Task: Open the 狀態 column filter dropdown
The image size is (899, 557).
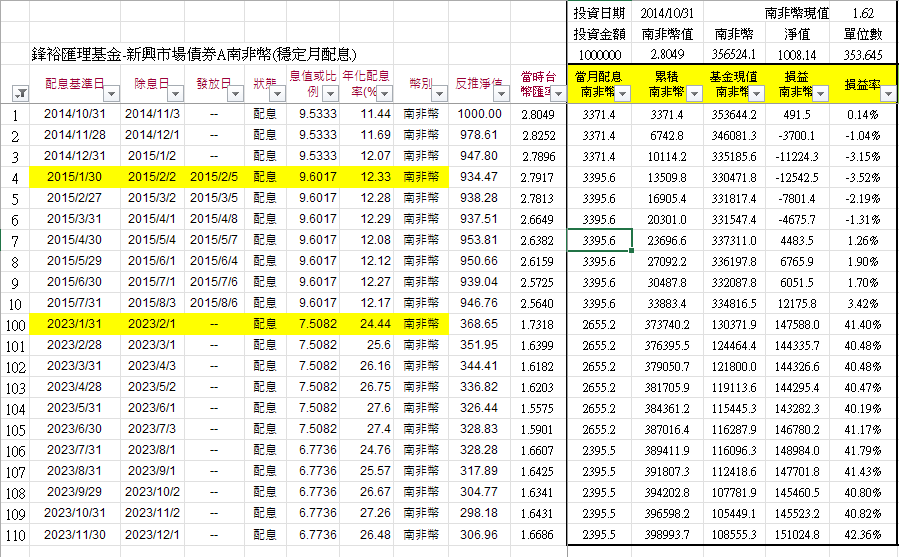Action: point(277,93)
